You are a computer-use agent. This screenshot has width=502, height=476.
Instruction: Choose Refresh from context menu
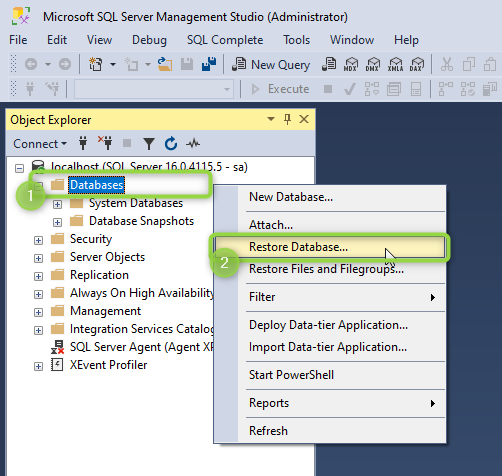coord(330,431)
